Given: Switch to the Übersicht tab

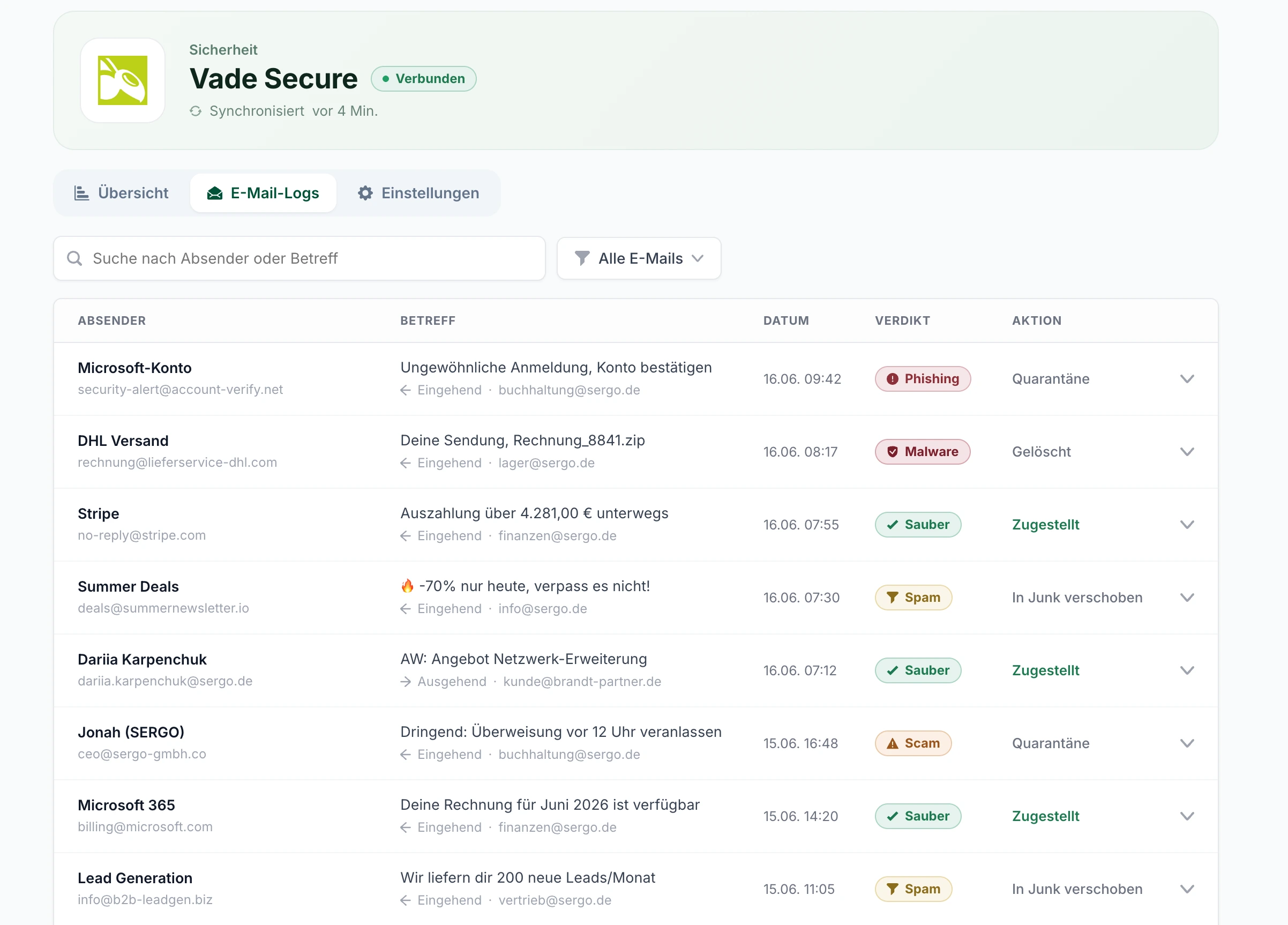Looking at the screenshot, I should click(122, 193).
